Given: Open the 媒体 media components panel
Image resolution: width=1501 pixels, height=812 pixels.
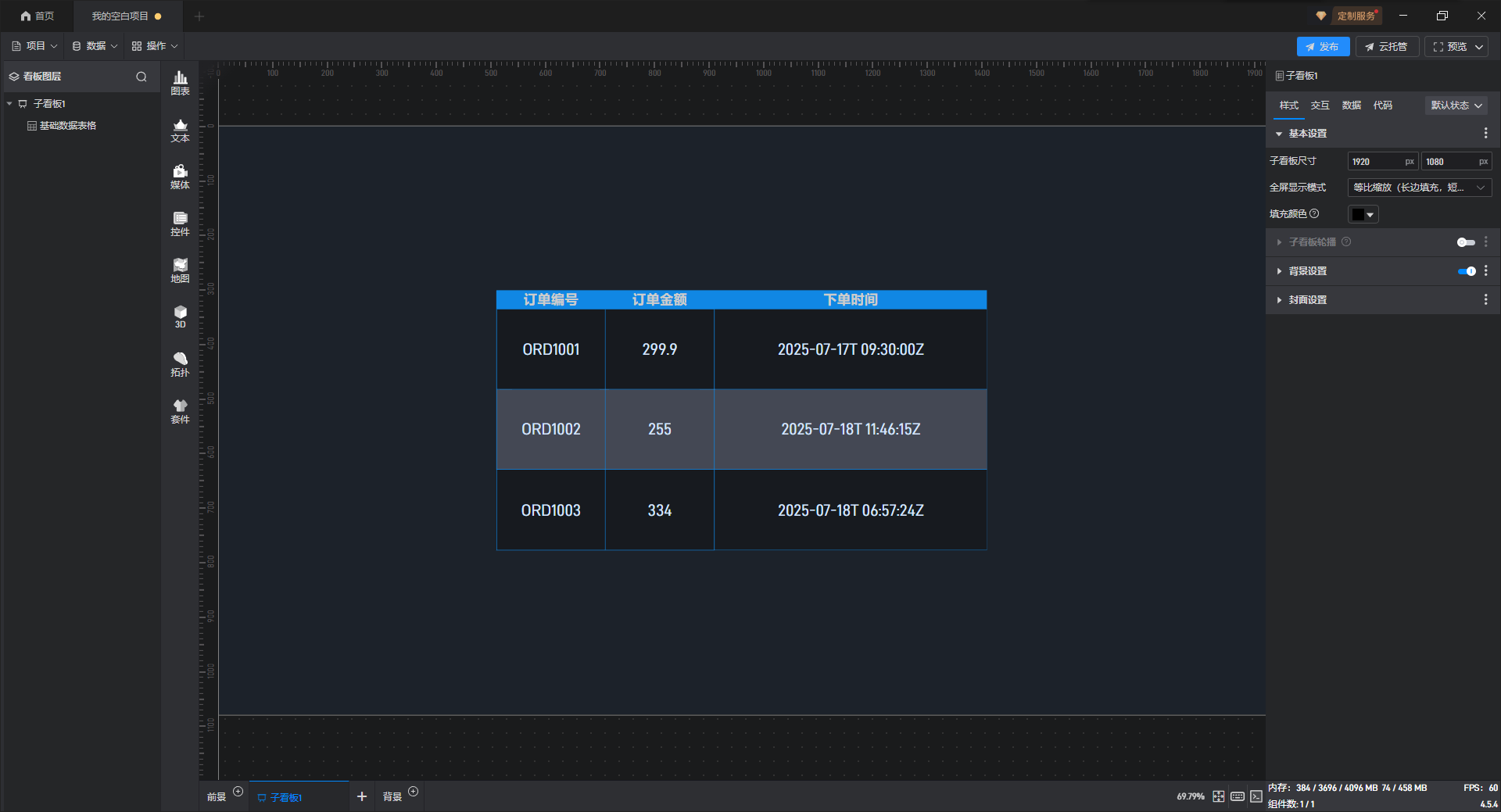Looking at the screenshot, I should [180, 177].
